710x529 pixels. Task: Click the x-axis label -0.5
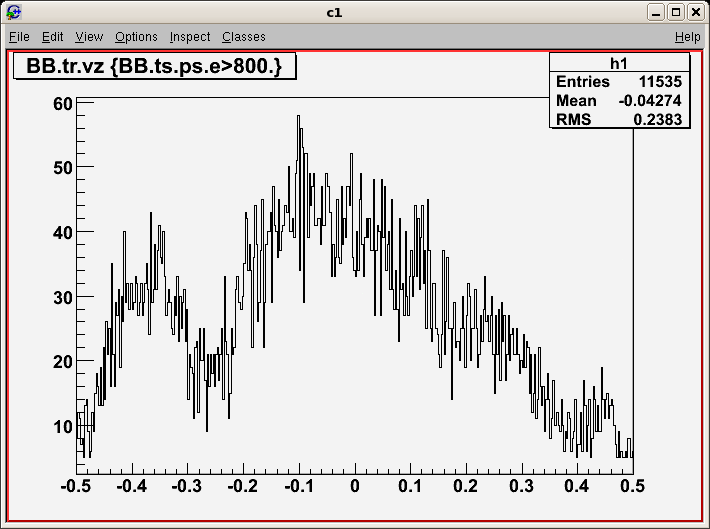pyautogui.click(x=76, y=486)
